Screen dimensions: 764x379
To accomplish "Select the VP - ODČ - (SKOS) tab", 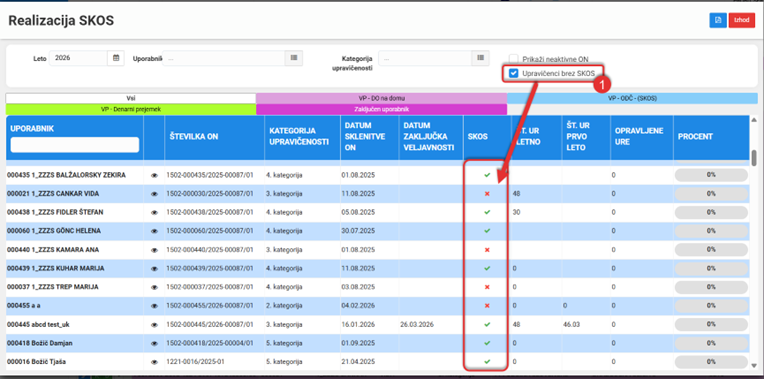I will point(632,98).
